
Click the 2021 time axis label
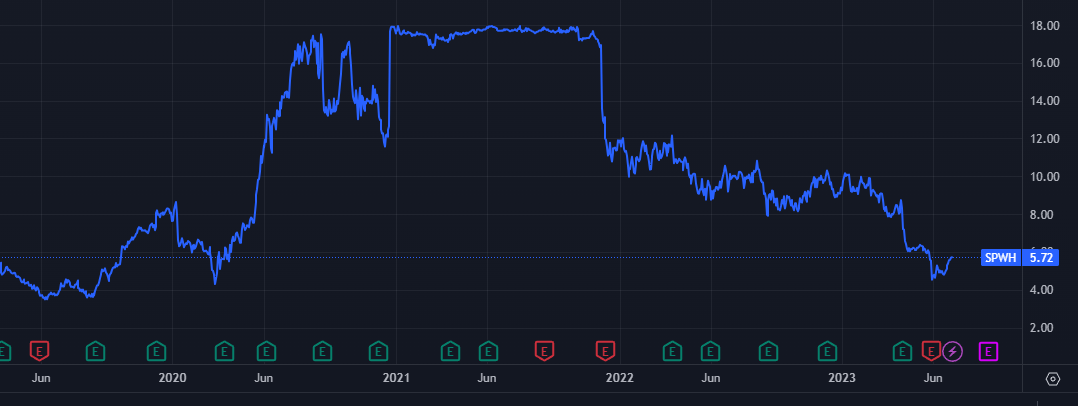pos(396,378)
